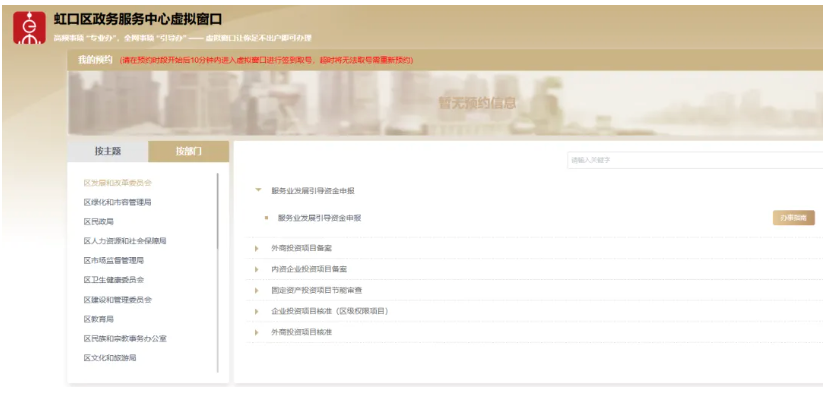This screenshot has height=401, width=833.
Task: Switch to the 按主题 tab
Action: [108, 151]
